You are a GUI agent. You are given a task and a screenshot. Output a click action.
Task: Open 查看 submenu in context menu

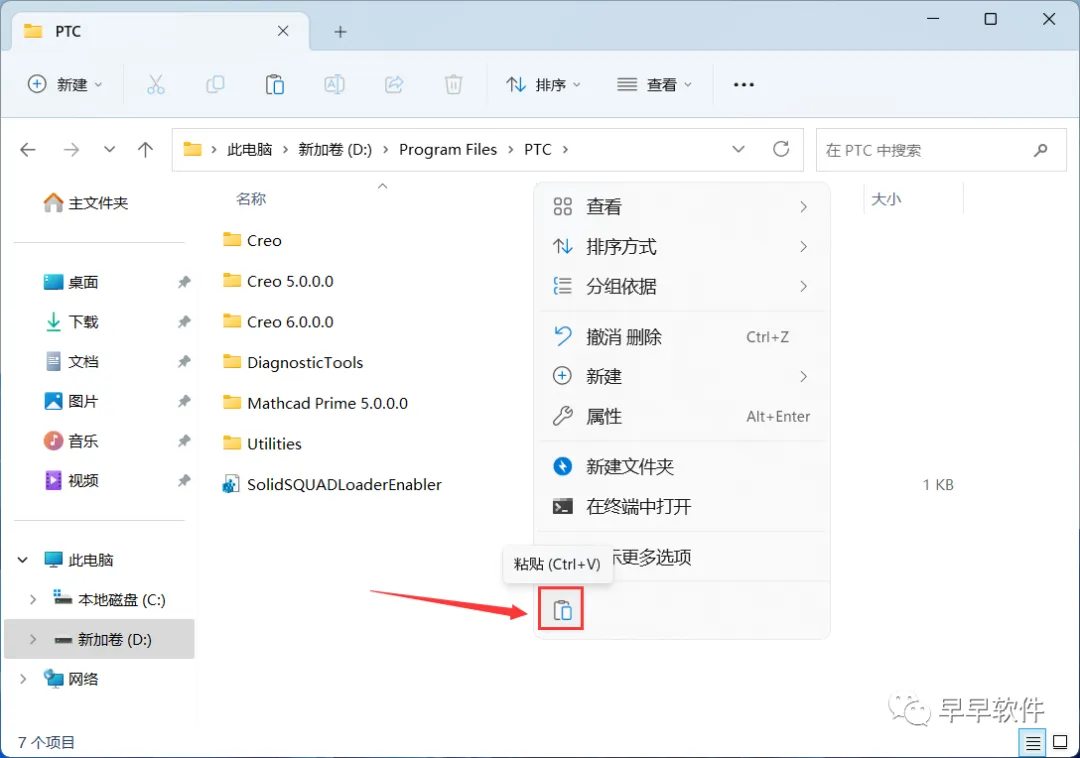click(682, 207)
